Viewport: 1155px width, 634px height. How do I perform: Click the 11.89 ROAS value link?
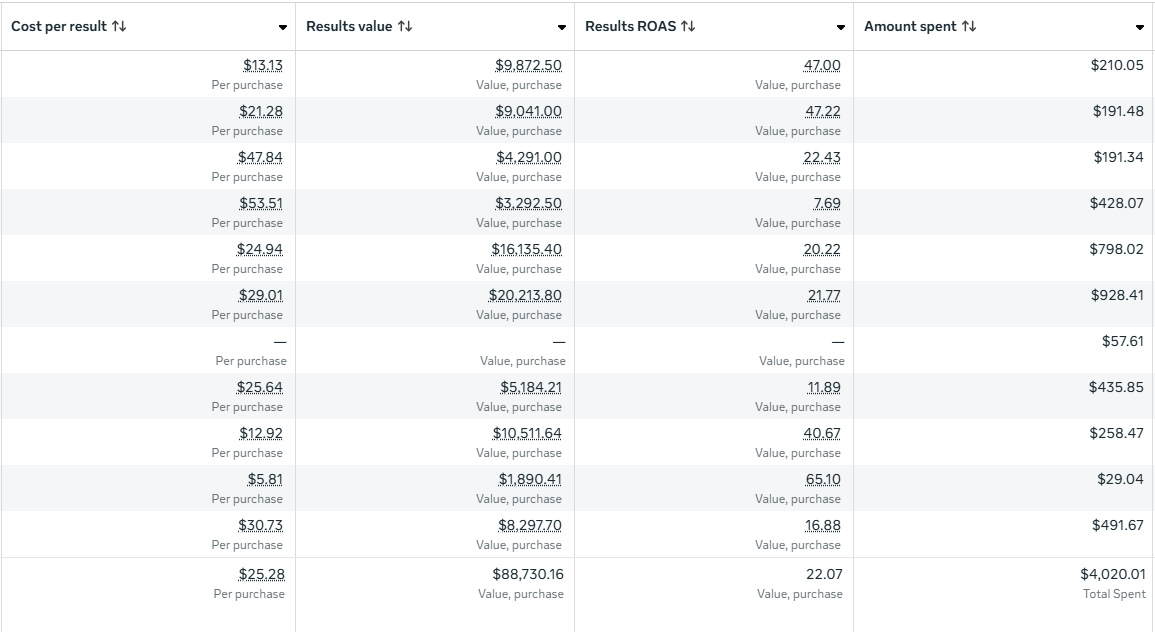point(826,387)
